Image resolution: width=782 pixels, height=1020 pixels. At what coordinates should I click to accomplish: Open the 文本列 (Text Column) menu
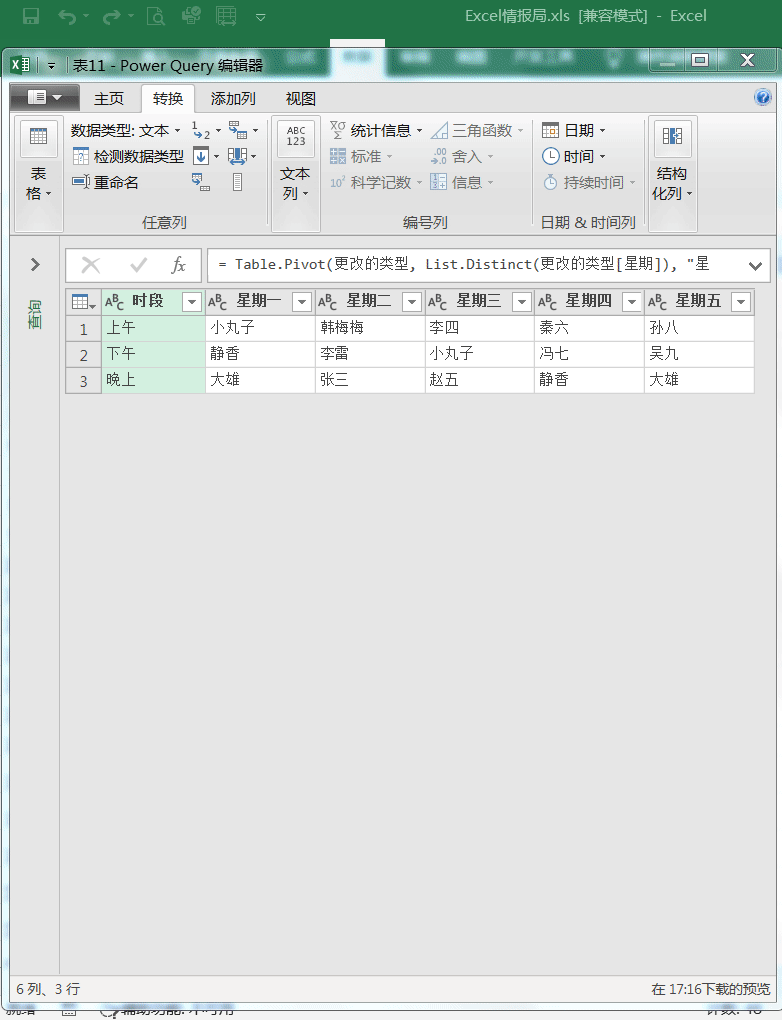[295, 172]
